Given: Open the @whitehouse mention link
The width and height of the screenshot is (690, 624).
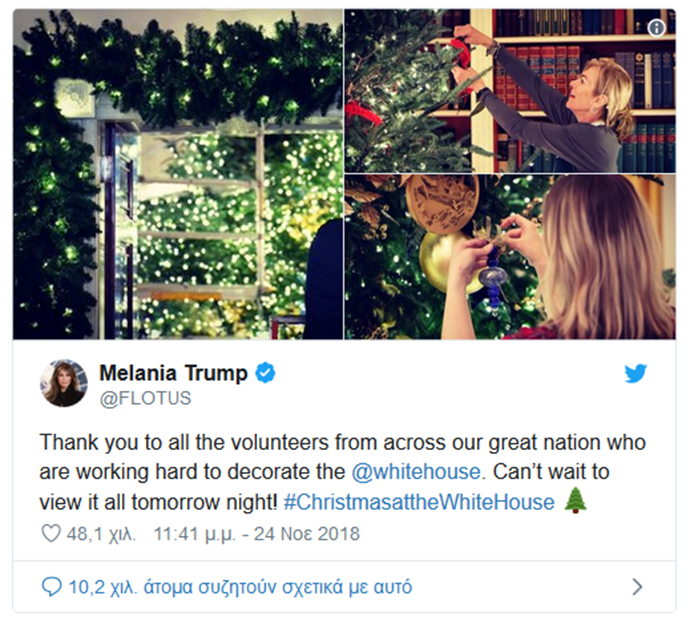Looking at the screenshot, I should [x=416, y=472].
